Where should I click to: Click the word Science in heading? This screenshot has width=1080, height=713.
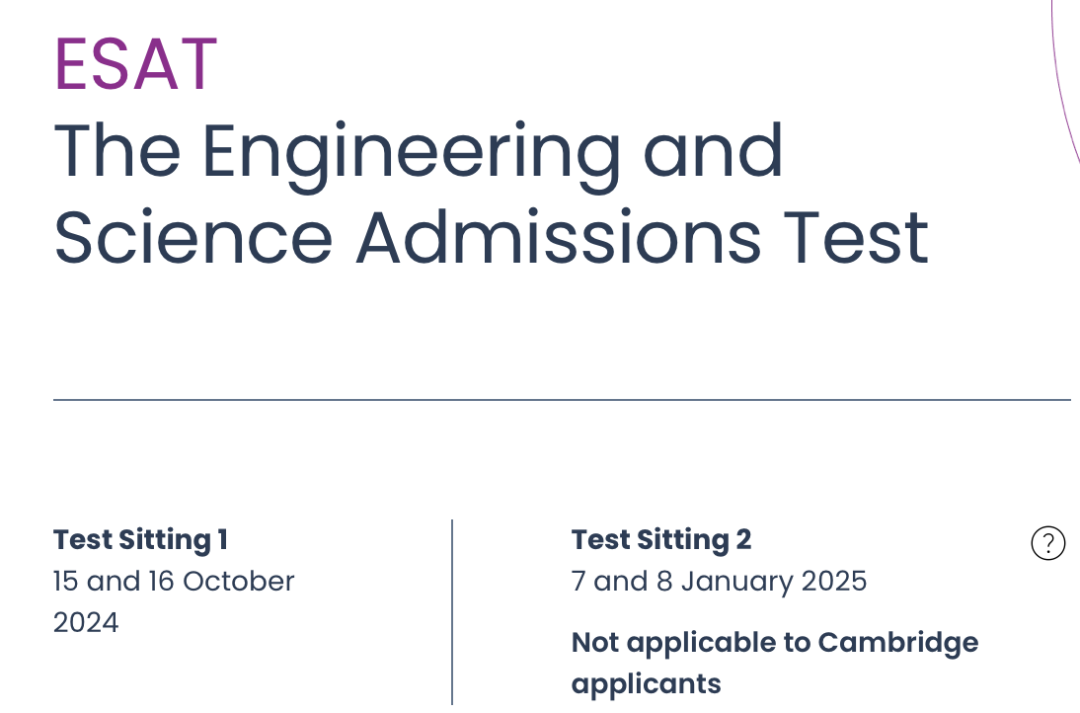coord(194,237)
